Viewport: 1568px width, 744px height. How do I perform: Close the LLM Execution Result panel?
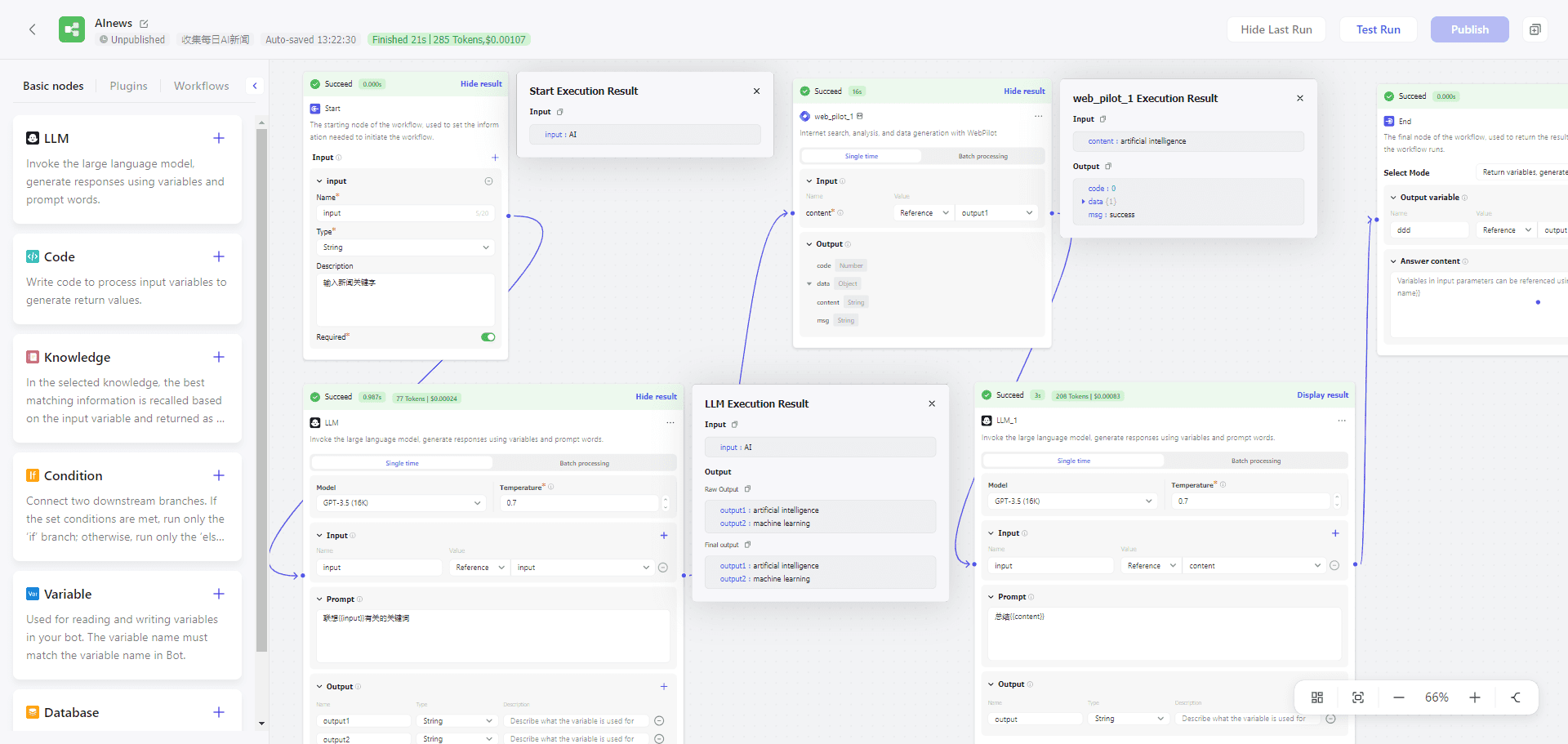[932, 404]
